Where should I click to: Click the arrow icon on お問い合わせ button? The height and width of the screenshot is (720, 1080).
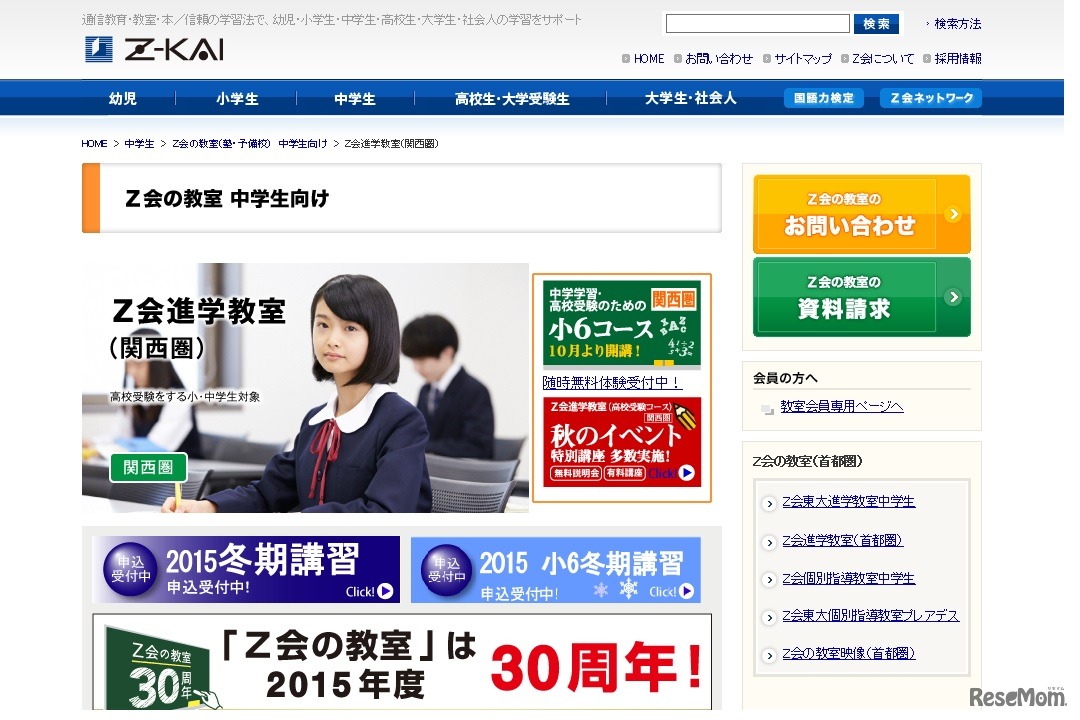point(954,214)
